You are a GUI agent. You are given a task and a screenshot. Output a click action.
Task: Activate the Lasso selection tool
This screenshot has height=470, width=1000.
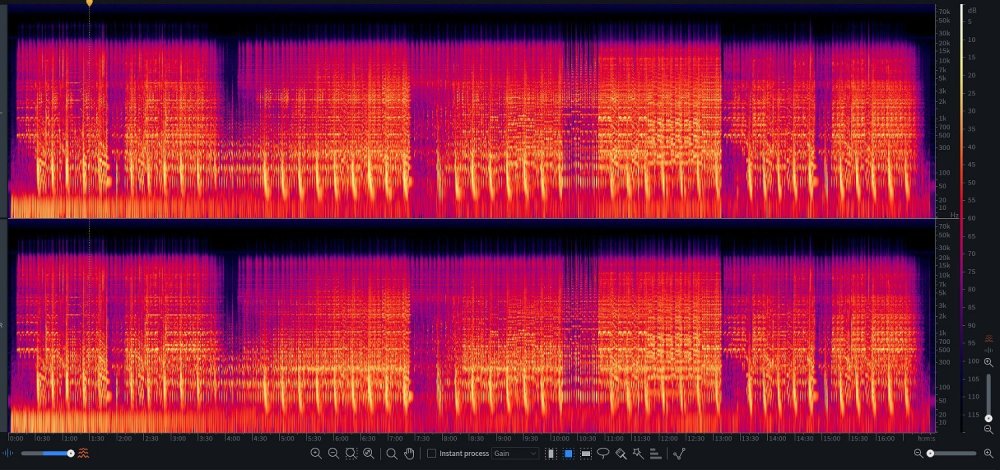[603, 454]
